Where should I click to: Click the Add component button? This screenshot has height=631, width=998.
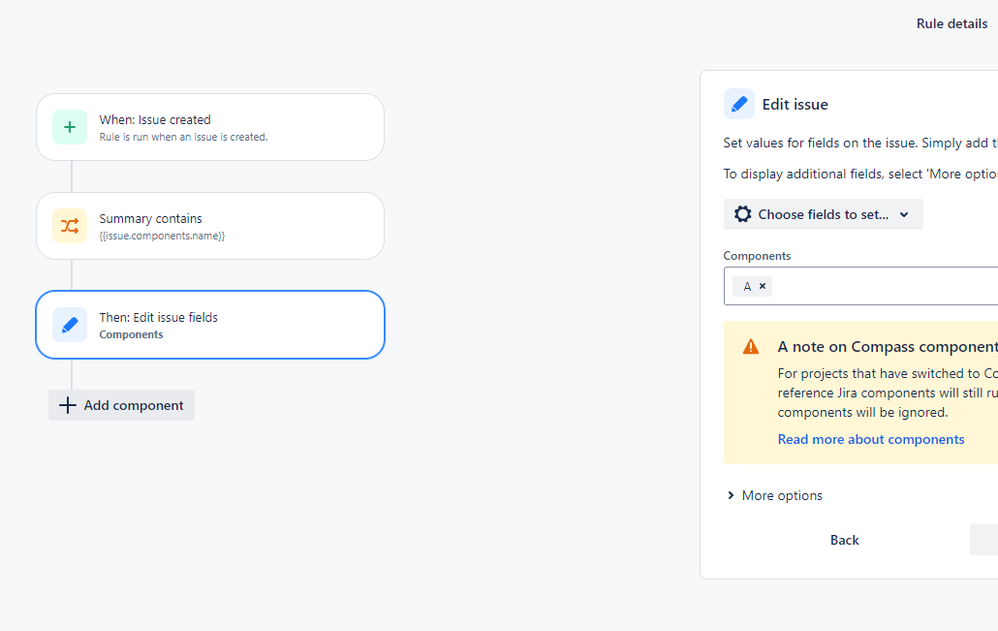coord(122,405)
